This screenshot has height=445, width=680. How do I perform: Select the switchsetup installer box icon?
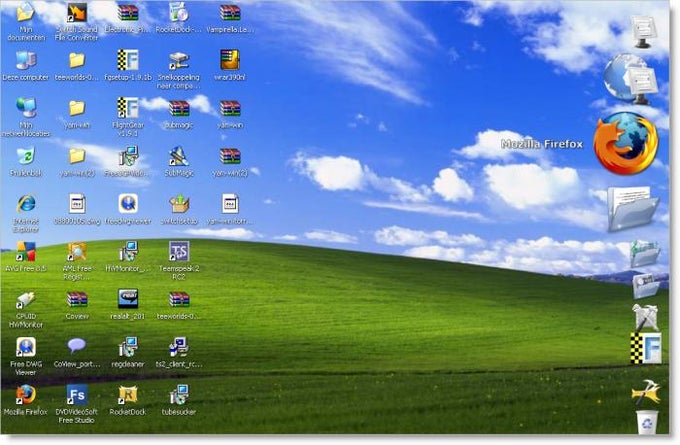coord(179,204)
